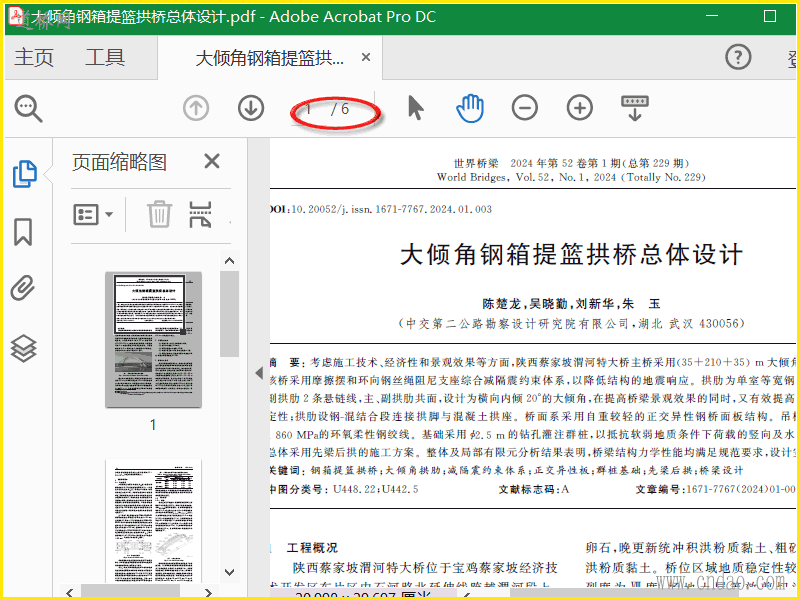Viewport: 800px width, 600px height.
Task: Select page 1 thumbnail
Action: coord(153,339)
